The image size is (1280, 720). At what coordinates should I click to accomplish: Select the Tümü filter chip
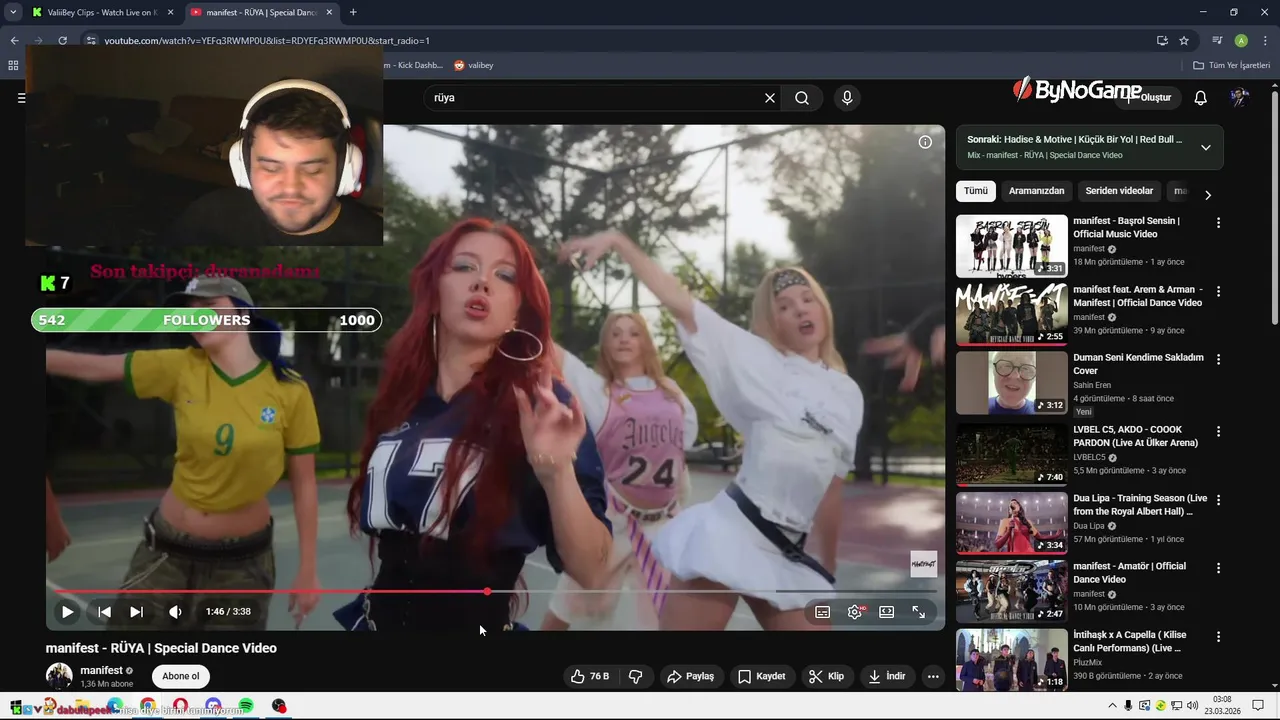(975, 191)
